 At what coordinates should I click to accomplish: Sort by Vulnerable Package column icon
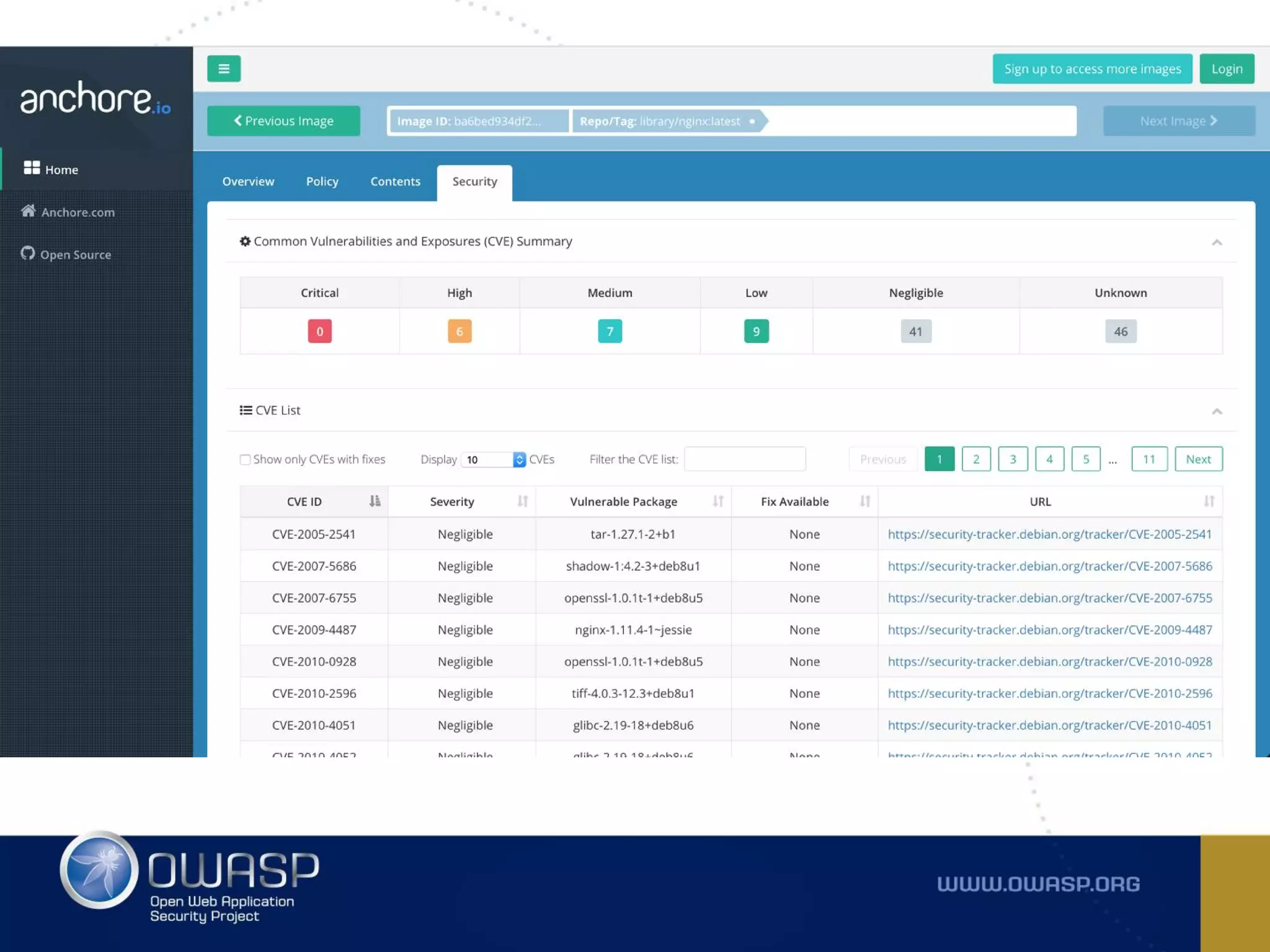tap(717, 501)
